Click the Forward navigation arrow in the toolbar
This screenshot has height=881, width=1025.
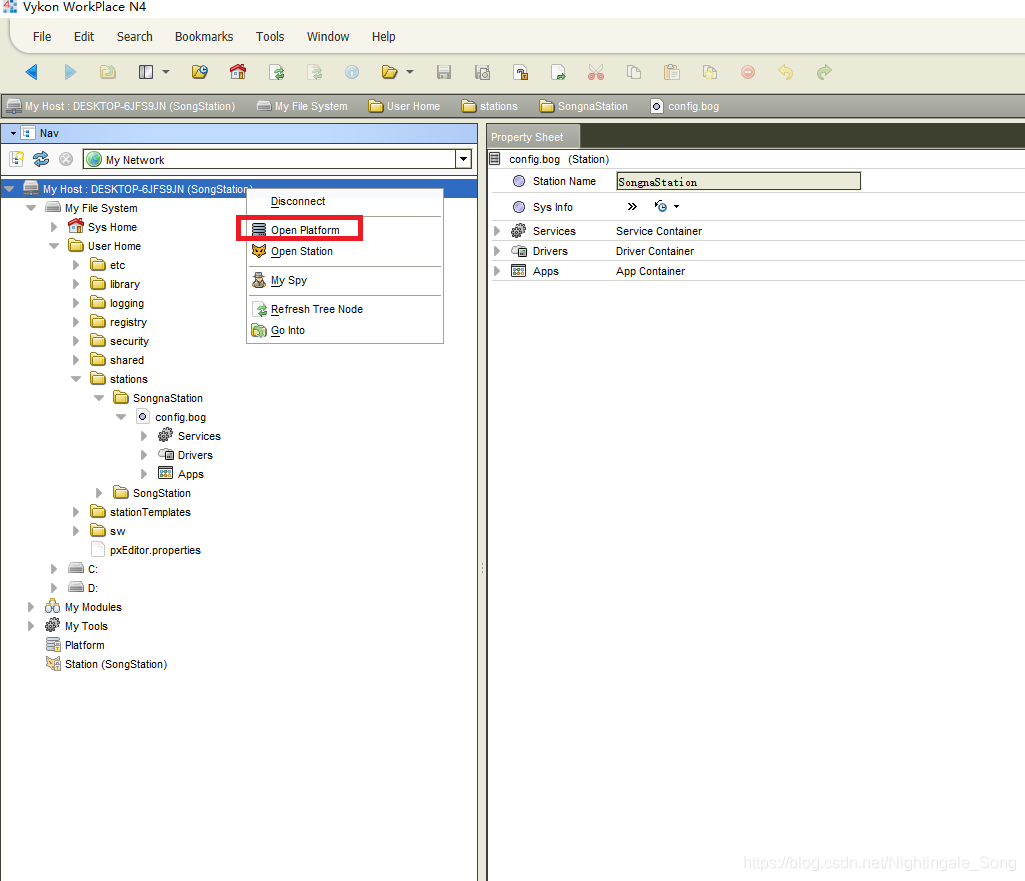[70, 72]
